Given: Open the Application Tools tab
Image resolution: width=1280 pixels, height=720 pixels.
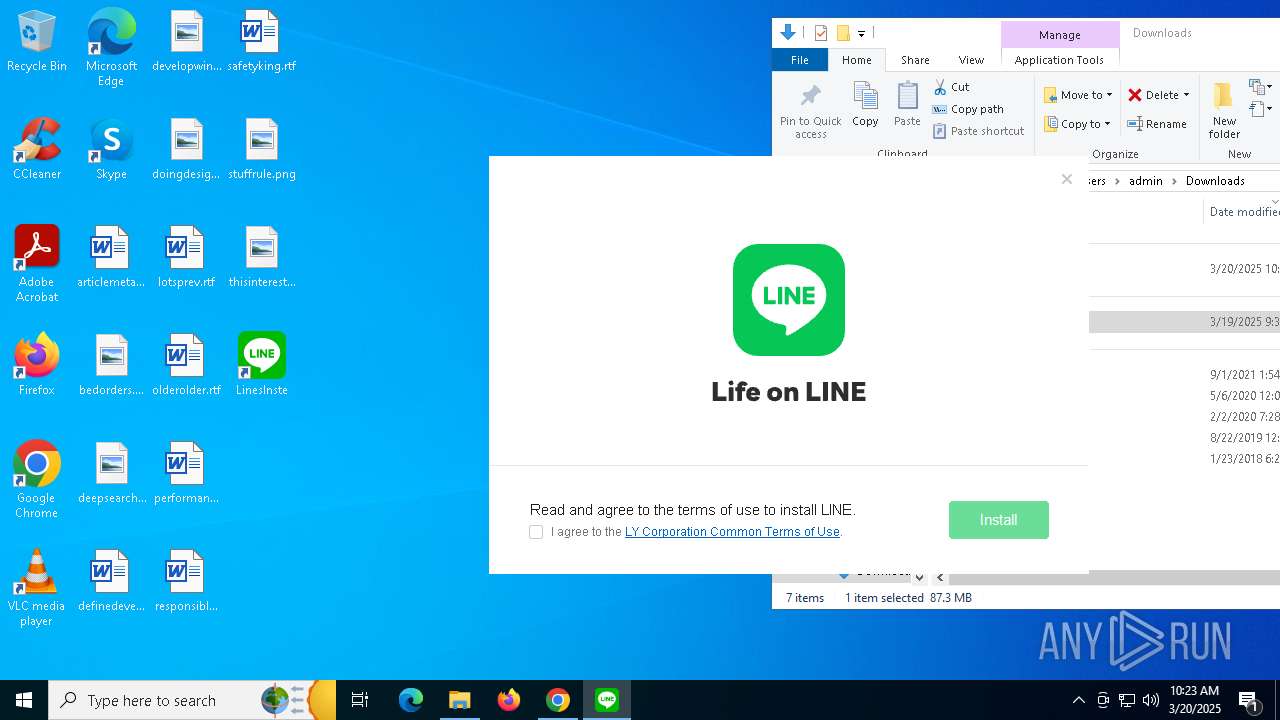Looking at the screenshot, I should 1059,60.
